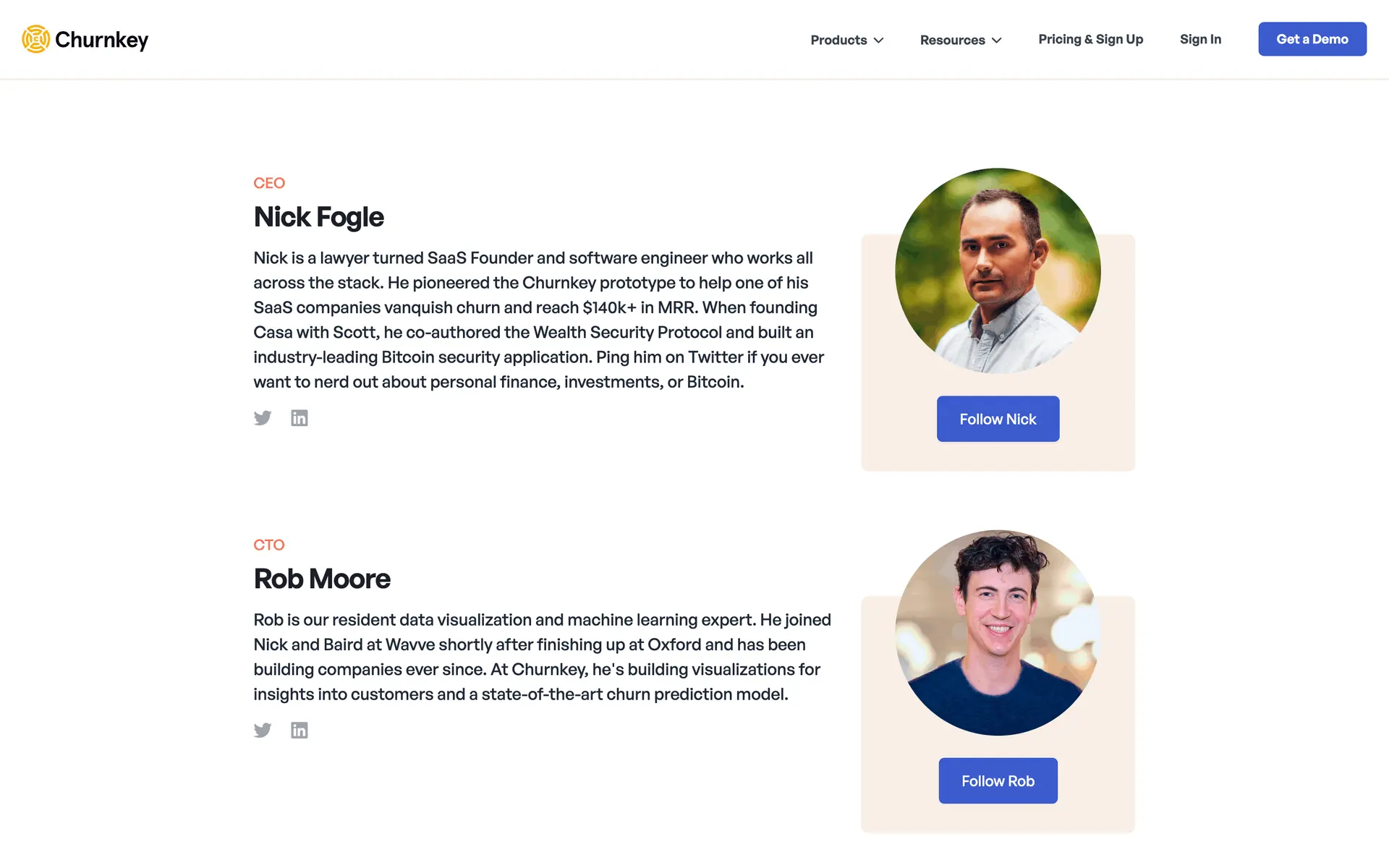This screenshot has height=868, width=1389.
Task: Click the Churnkey brand name text
Action: click(101, 40)
